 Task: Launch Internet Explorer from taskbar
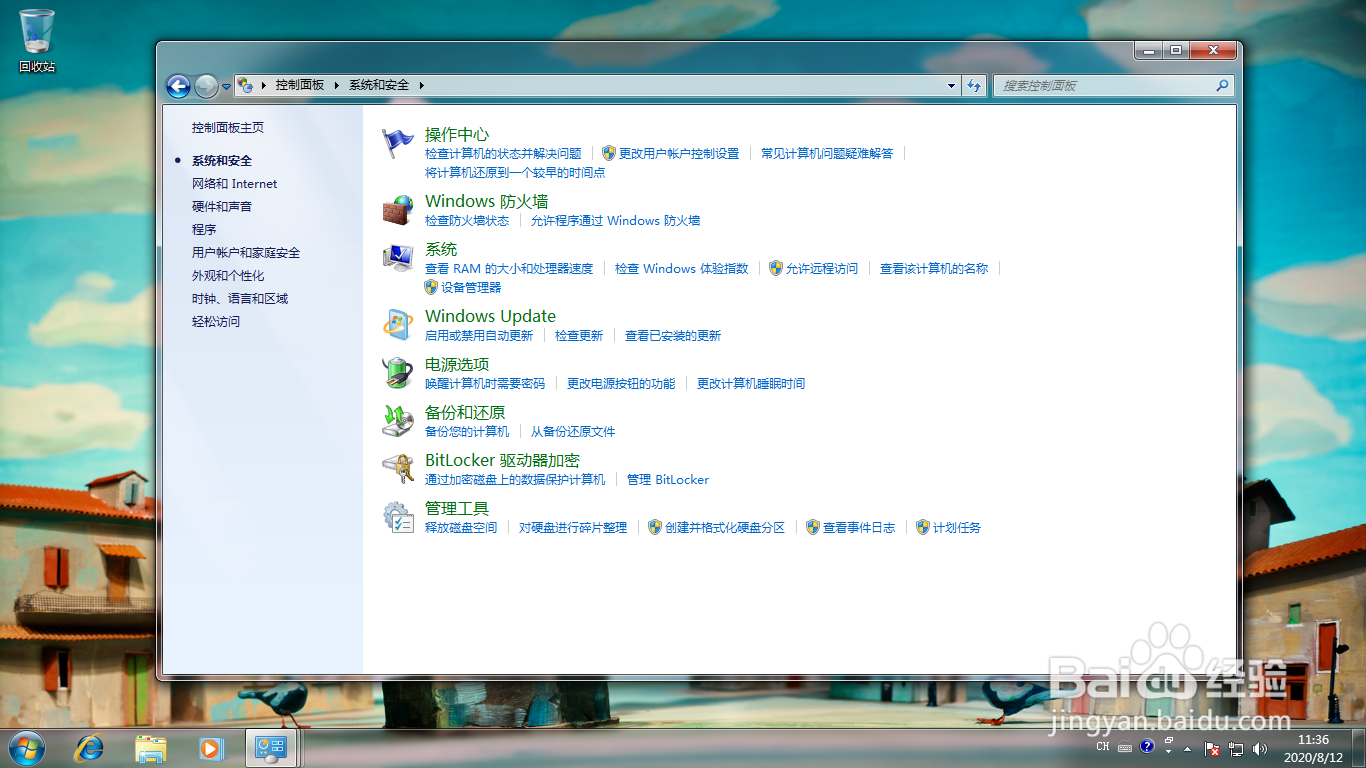(x=90, y=747)
